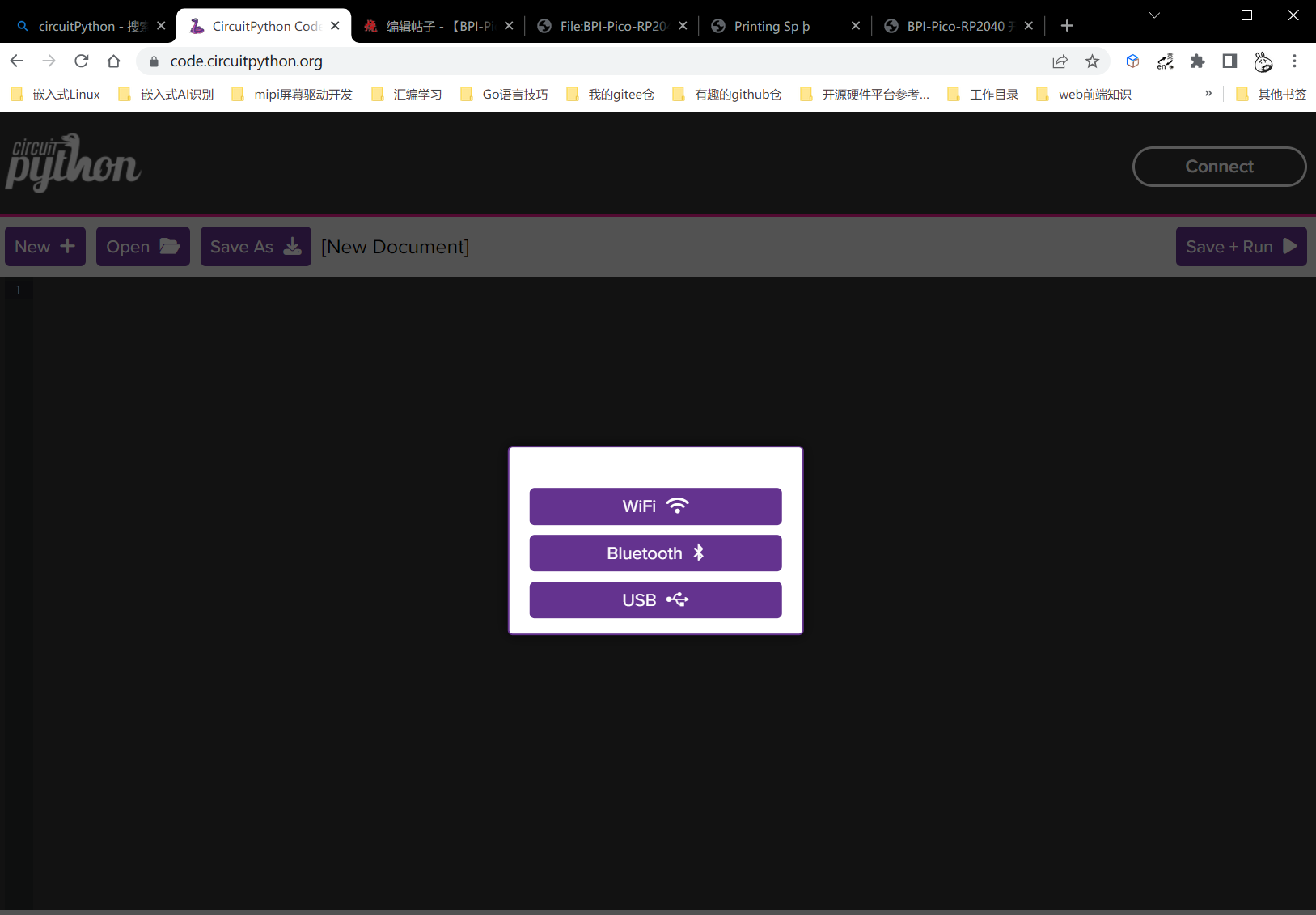The image size is (1316, 915).
Task: Close the CircuitPython Code tab
Action: tap(335, 26)
